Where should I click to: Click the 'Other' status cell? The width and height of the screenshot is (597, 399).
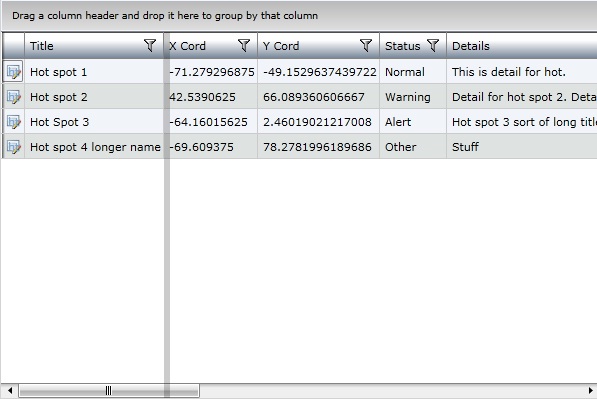(x=413, y=147)
